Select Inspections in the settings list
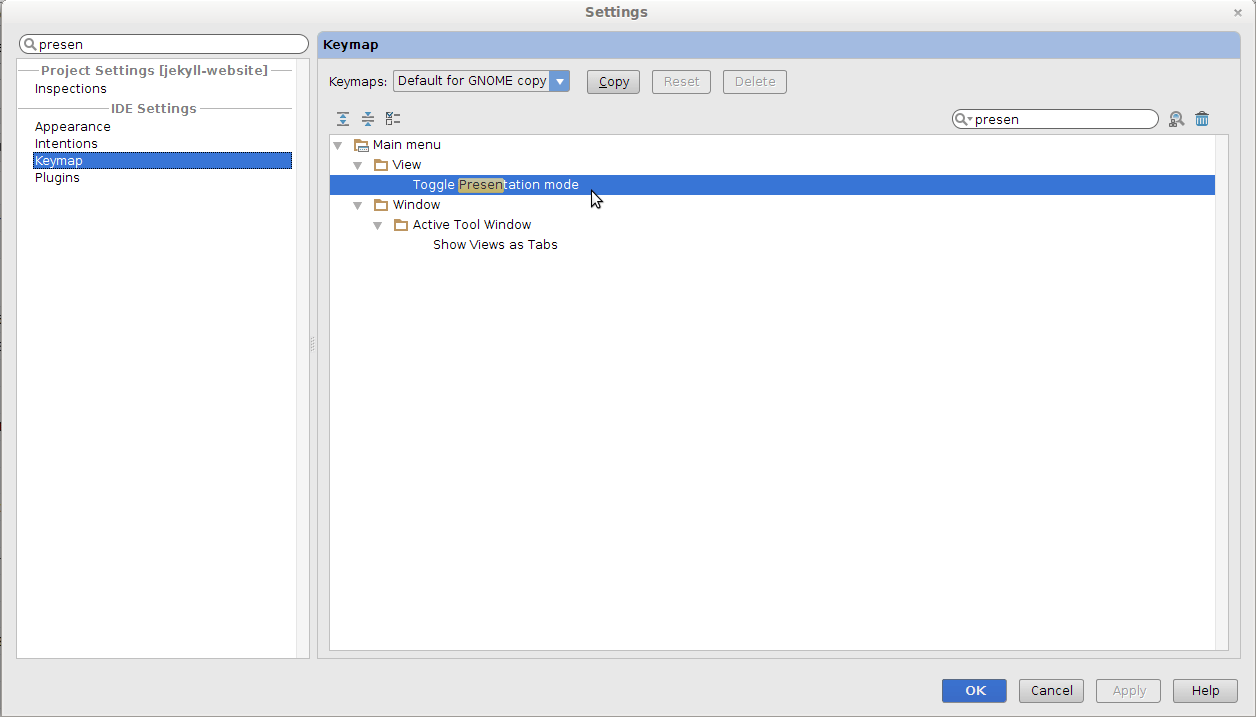Image resolution: width=1256 pixels, height=717 pixels. [70, 89]
